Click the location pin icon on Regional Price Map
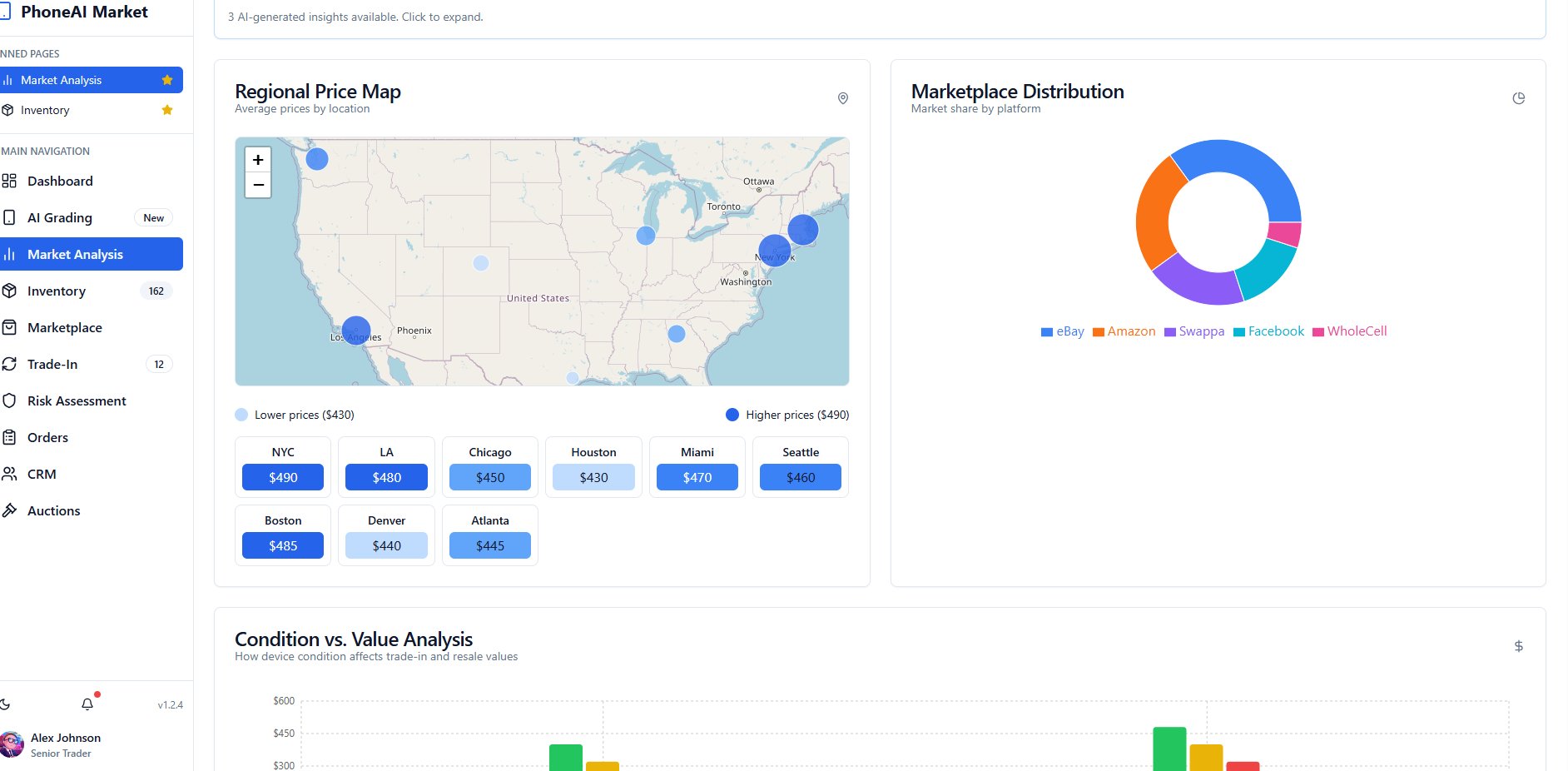The image size is (1568, 771). (843, 98)
